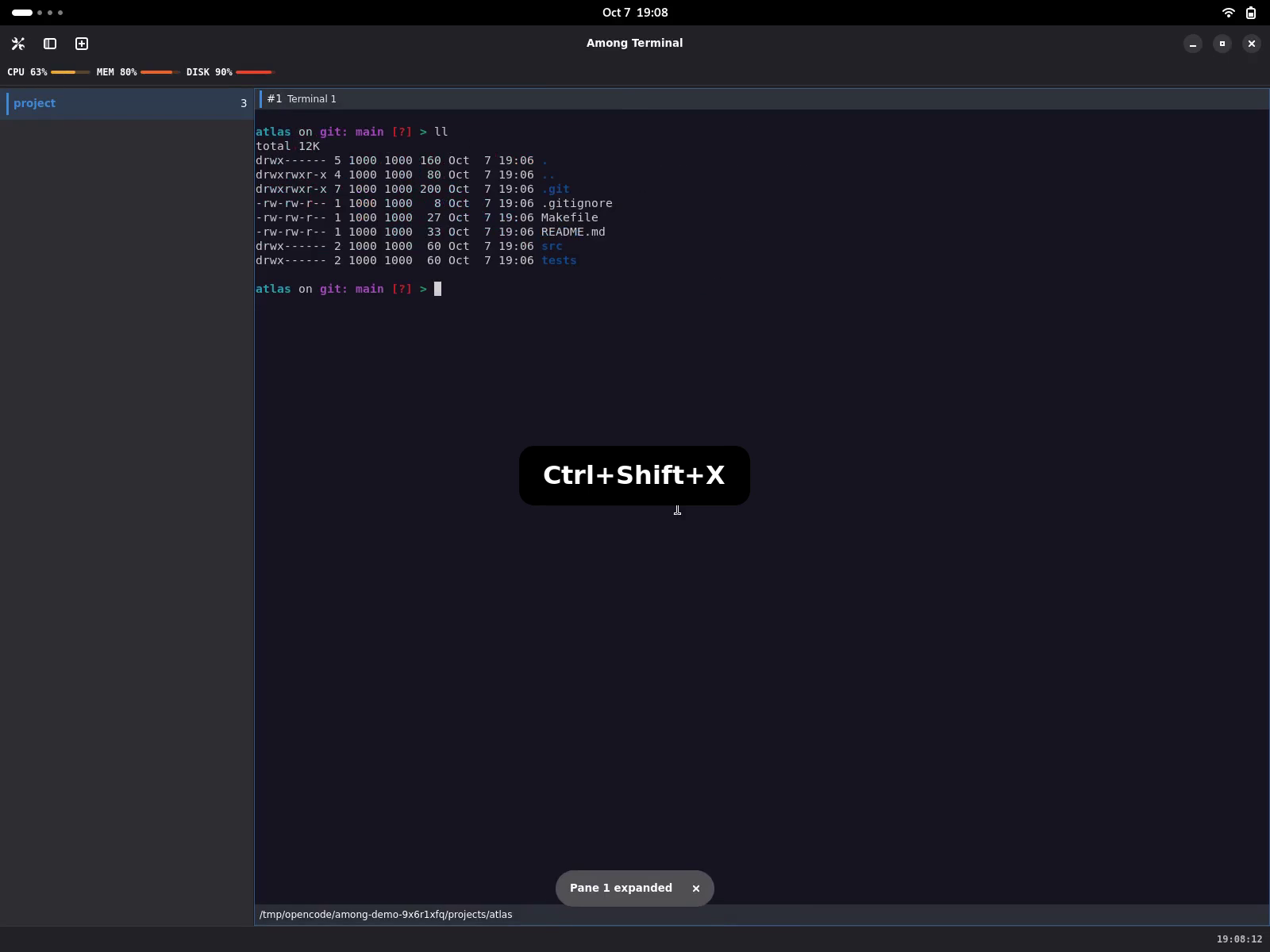Maximize the Among Terminal window
The height and width of the screenshot is (952, 1270).
pos(1222,44)
